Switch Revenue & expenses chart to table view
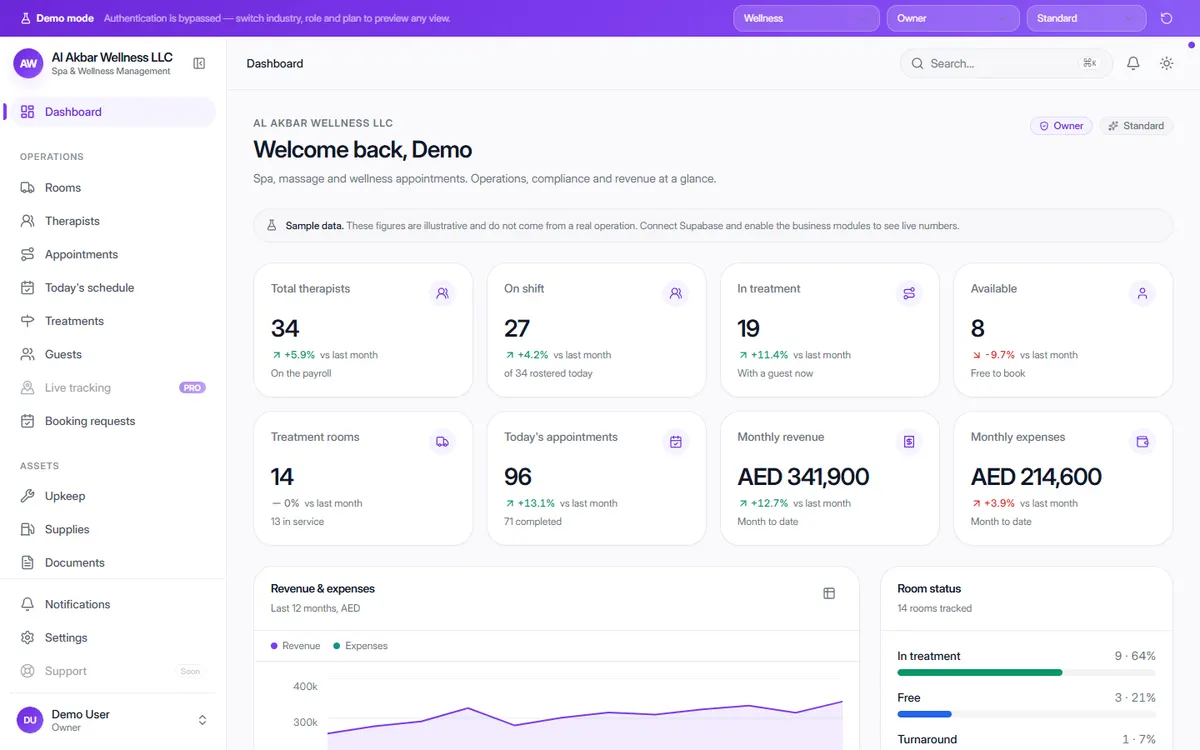The width and height of the screenshot is (1200, 750). [829, 593]
